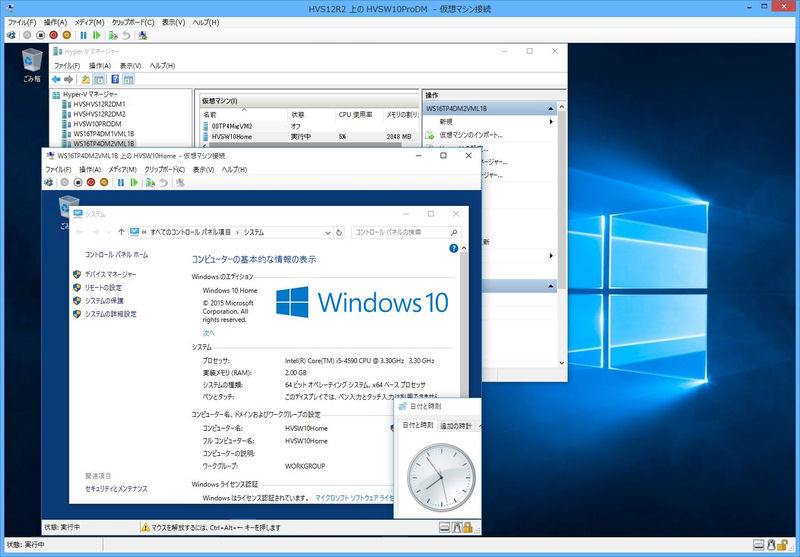Click scroll-up arrow in System window
The width and height of the screenshot is (800, 557).
(x=464, y=248)
